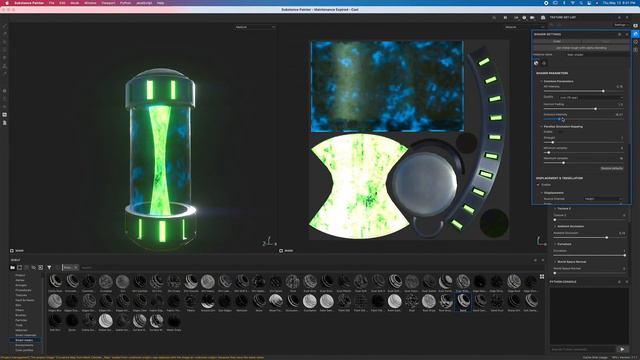This screenshot has width=640, height=360.
Task: Open Shader Settings from right dock icon
Action: pos(636,34)
